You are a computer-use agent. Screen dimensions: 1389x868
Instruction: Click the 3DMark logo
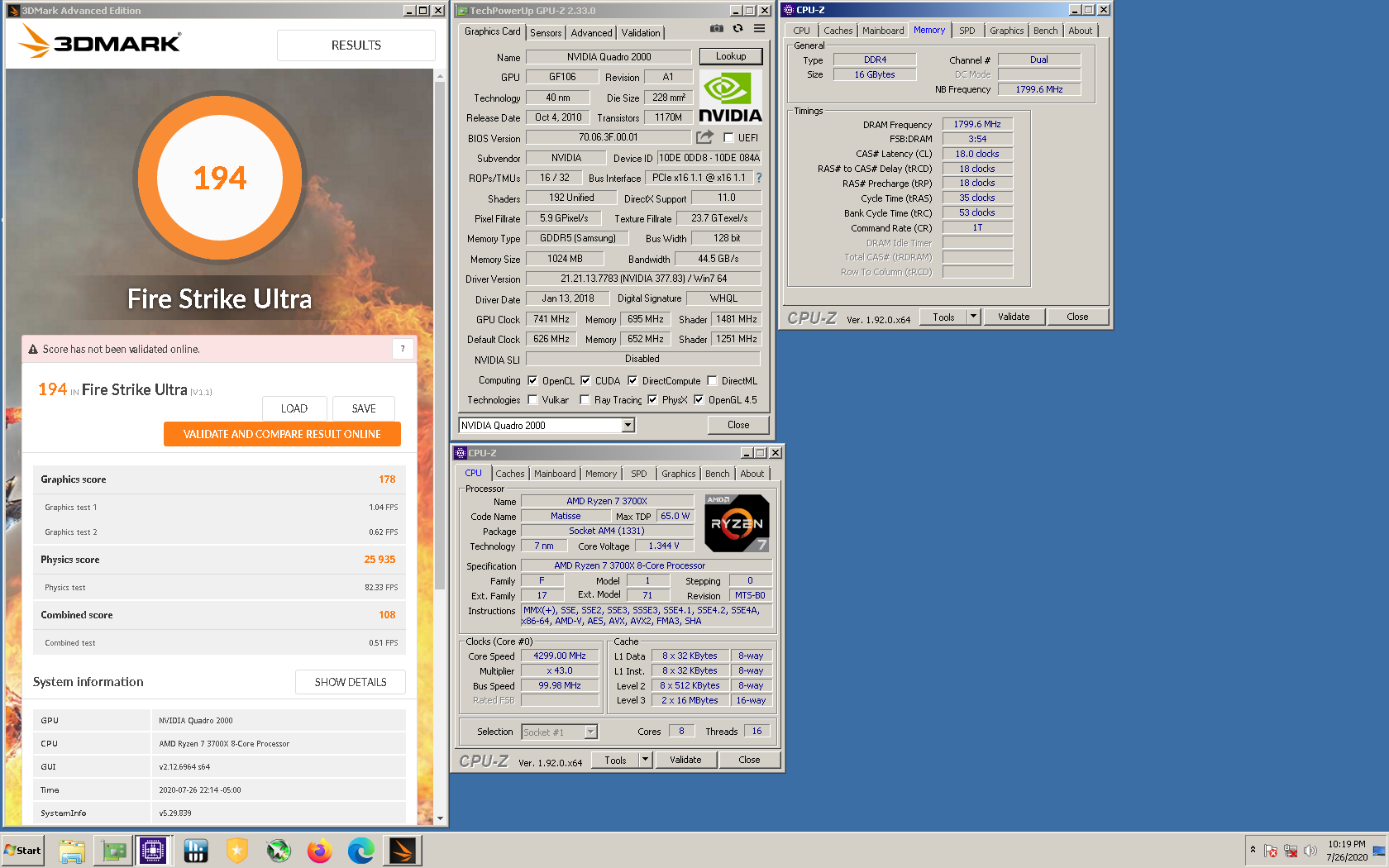tap(99, 41)
